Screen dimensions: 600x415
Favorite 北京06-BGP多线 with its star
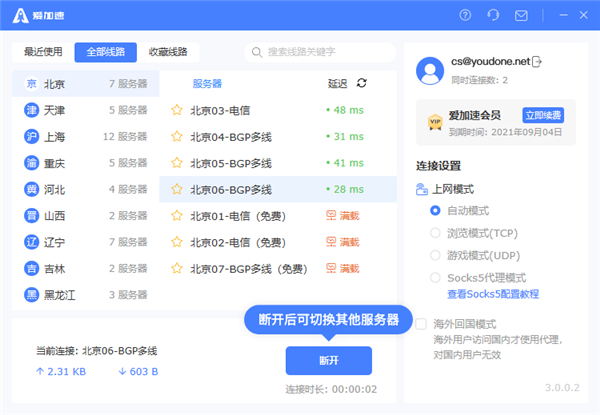pyautogui.click(x=177, y=189)
